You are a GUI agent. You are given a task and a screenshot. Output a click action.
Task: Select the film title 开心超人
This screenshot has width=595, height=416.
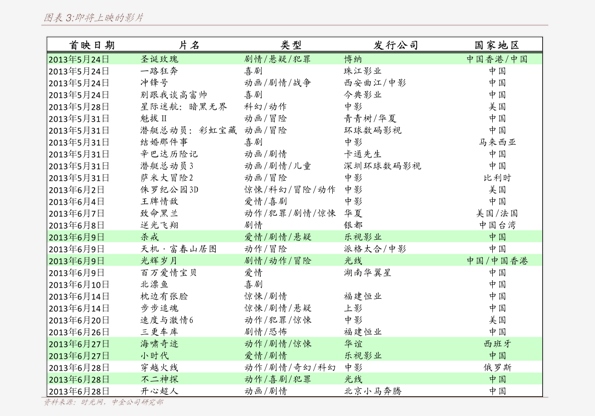click(x=159, y=391)
